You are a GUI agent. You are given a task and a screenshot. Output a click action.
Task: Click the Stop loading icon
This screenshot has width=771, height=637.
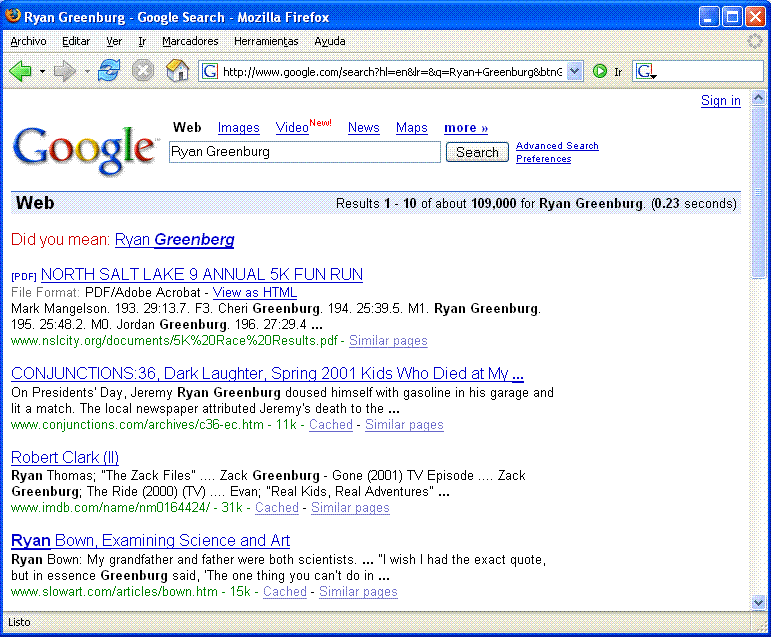143,71
